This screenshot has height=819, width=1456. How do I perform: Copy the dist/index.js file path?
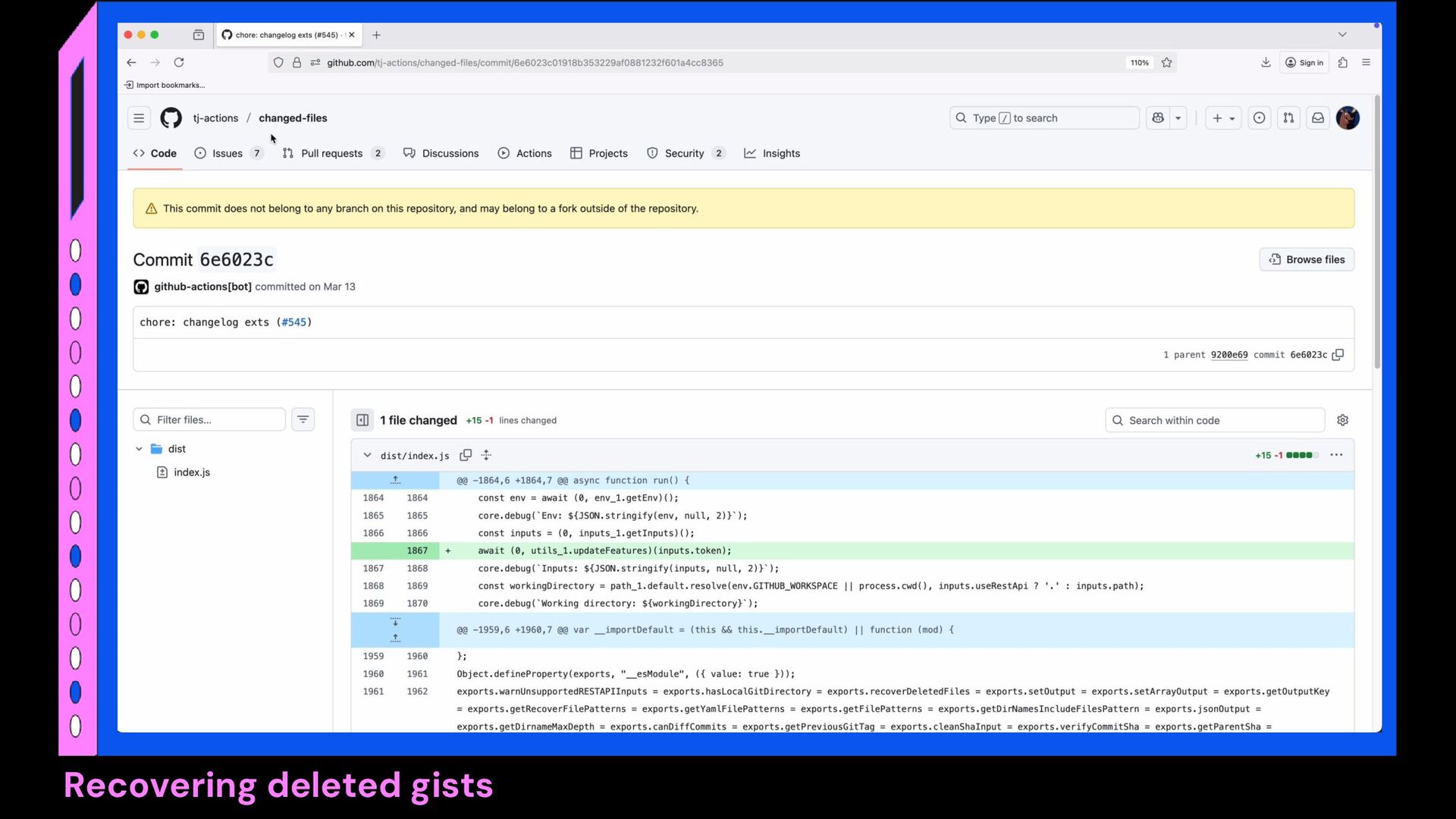[x=466, y=455]
